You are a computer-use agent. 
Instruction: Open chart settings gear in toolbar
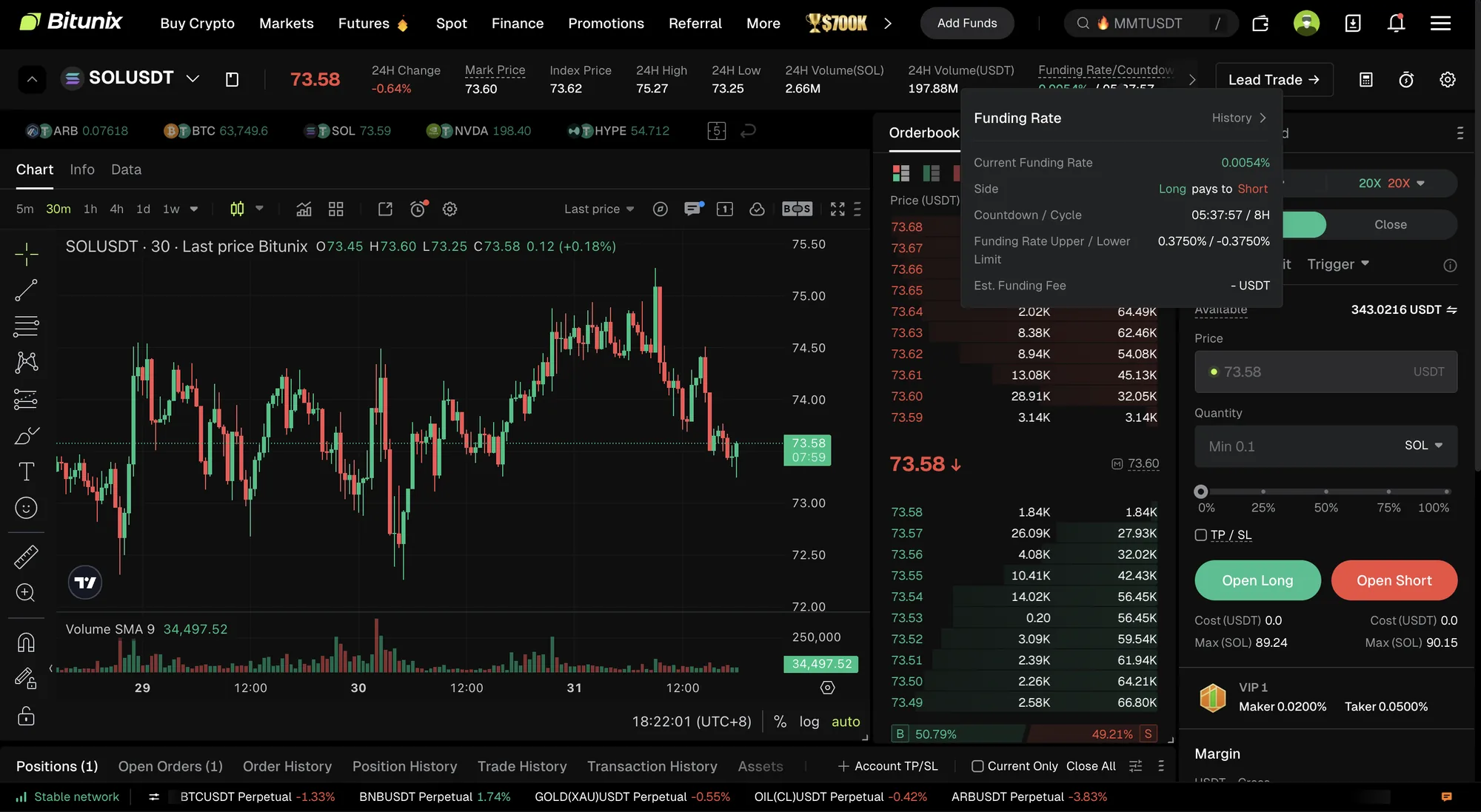(x=449, y=209)
